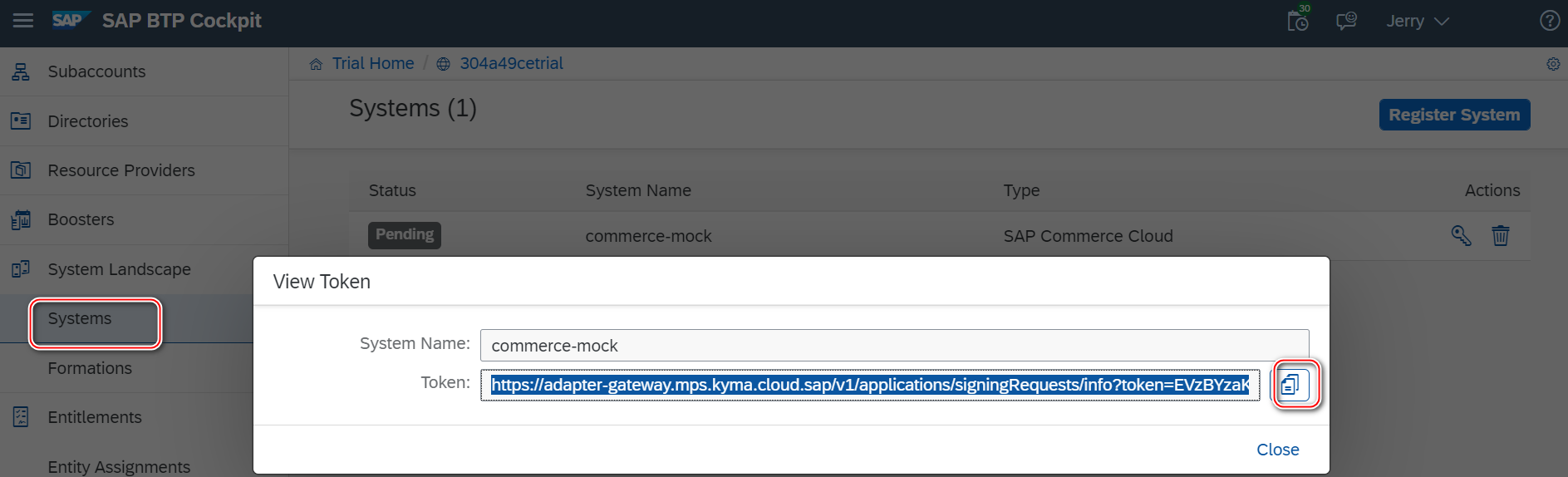Click the key token icon for commerce-mock
This screenshot has height=477, width=1568.
1461,235
